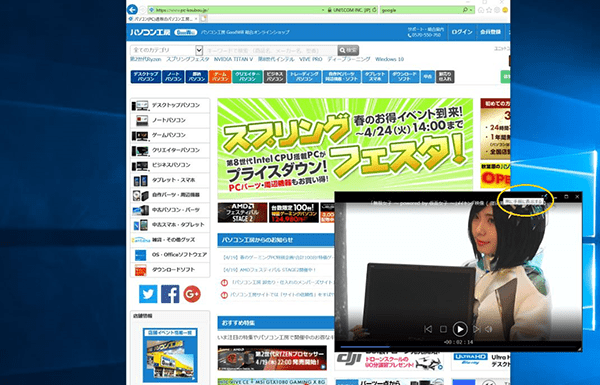Open the 台数限定100台 gaming PC banner

point(293,213)
